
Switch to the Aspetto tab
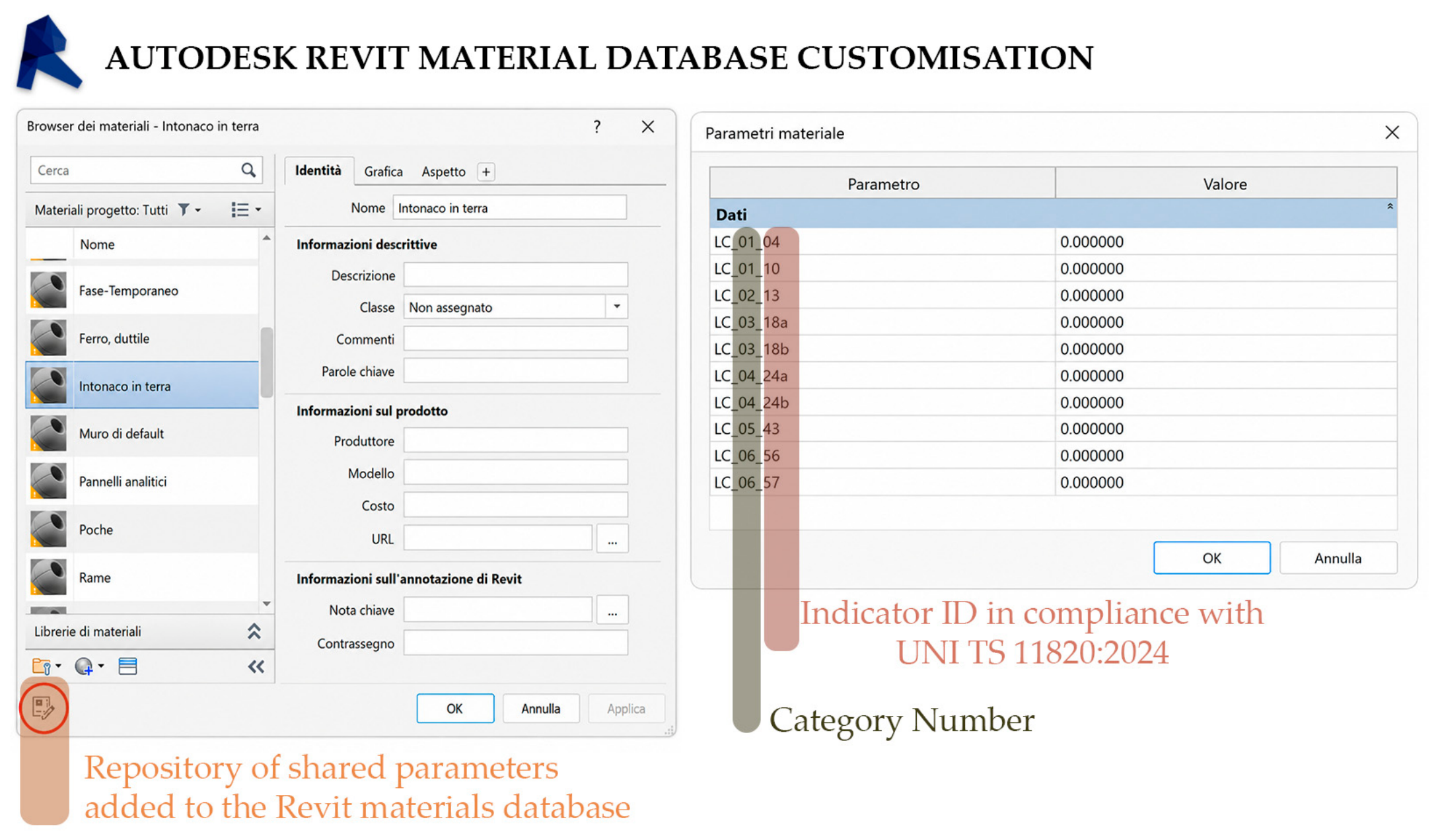tap(443, 172)
